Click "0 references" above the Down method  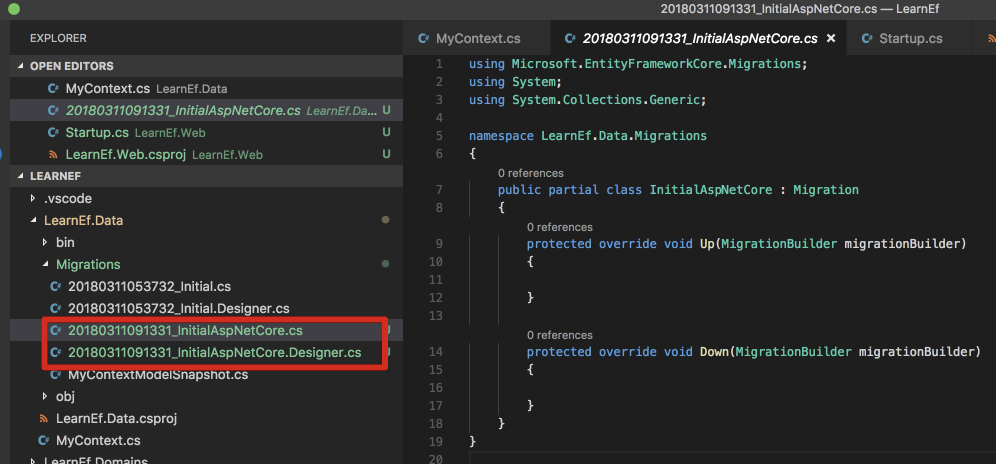click(x=559, y=335)
